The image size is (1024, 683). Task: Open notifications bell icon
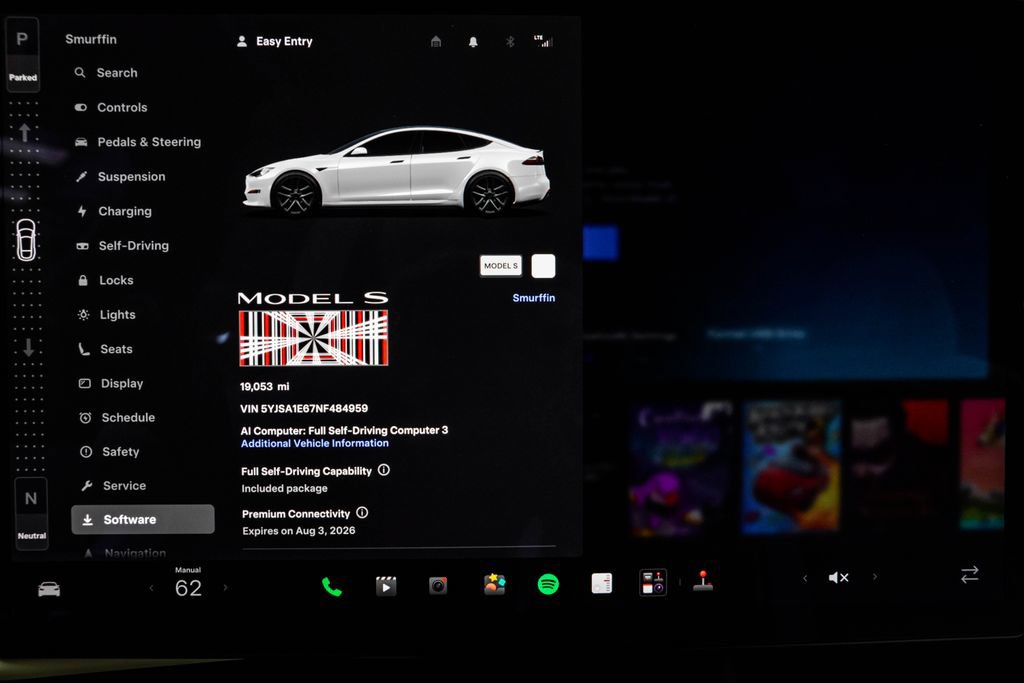click(x=473, y=42)
